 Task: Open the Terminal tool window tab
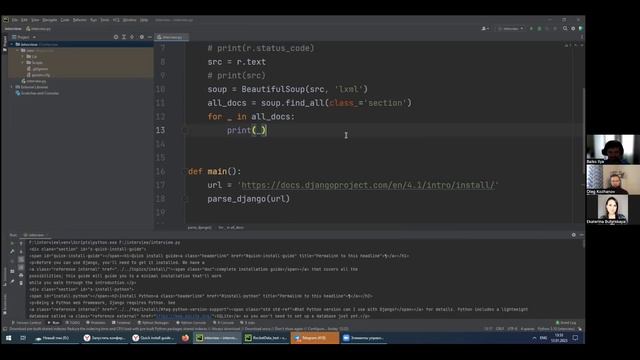tap(121, 323)
